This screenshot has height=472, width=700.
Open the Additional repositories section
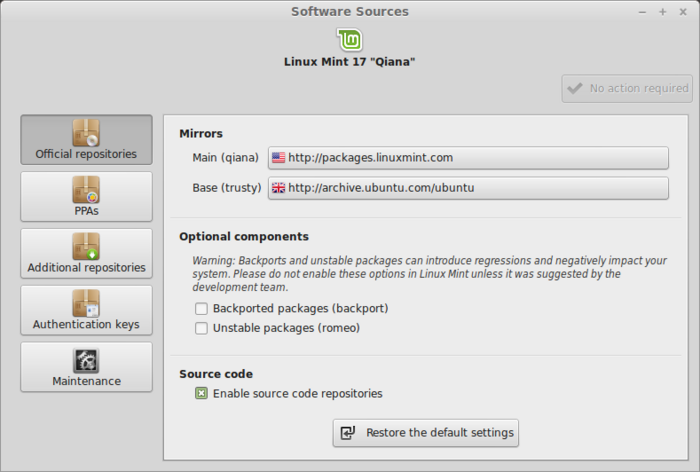[x=86, y=254]
